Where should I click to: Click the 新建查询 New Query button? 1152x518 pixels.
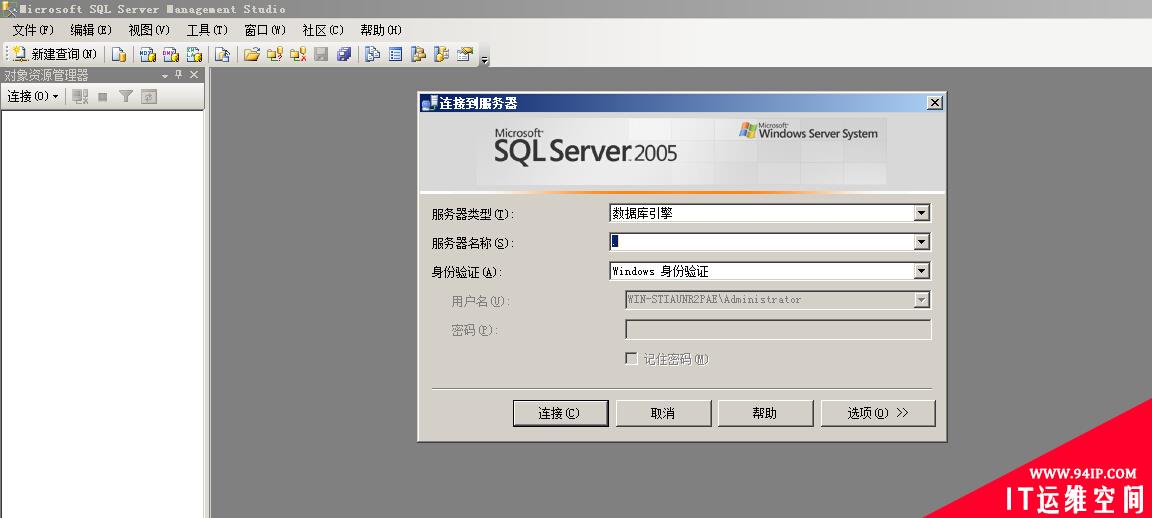[x=54, y=54]
